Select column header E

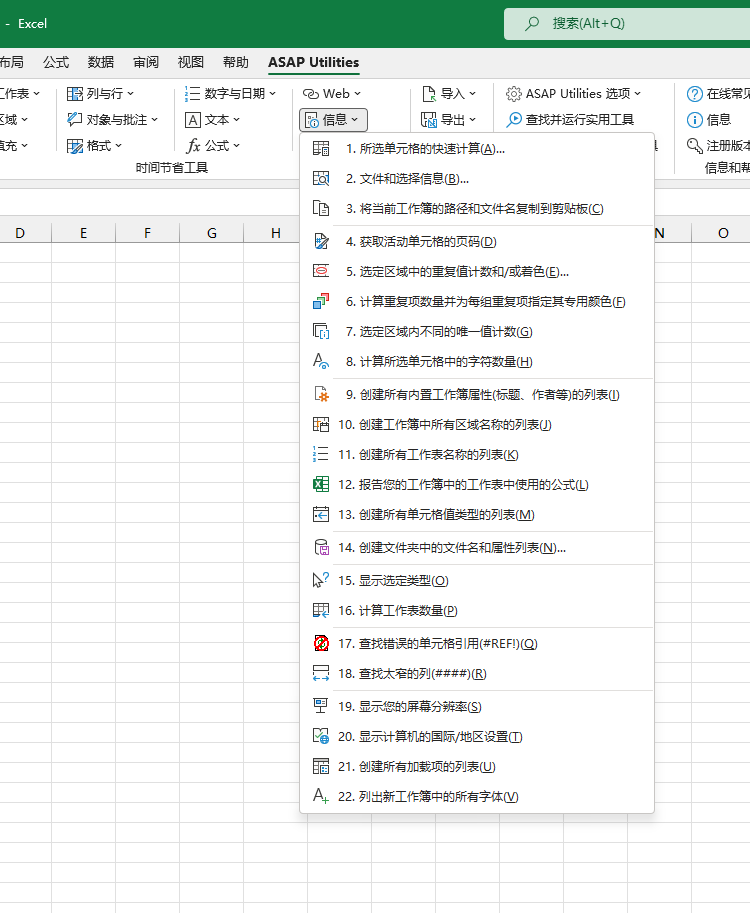tap(83, 233)
